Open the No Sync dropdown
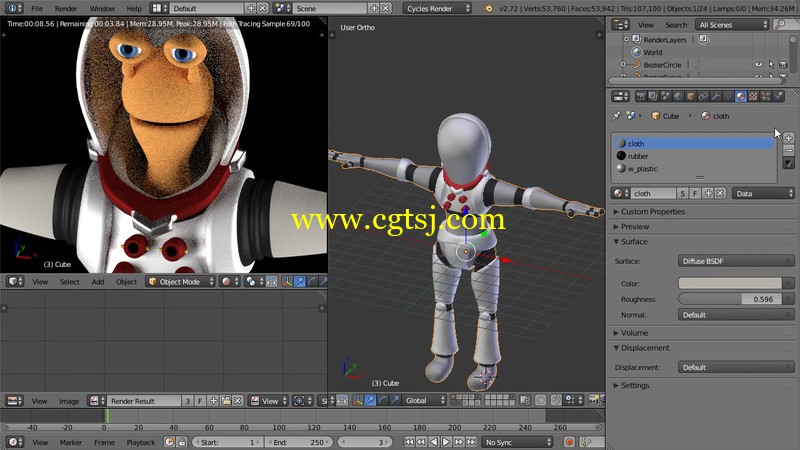Viewport: 800px width, 450px height. (517, 442)
